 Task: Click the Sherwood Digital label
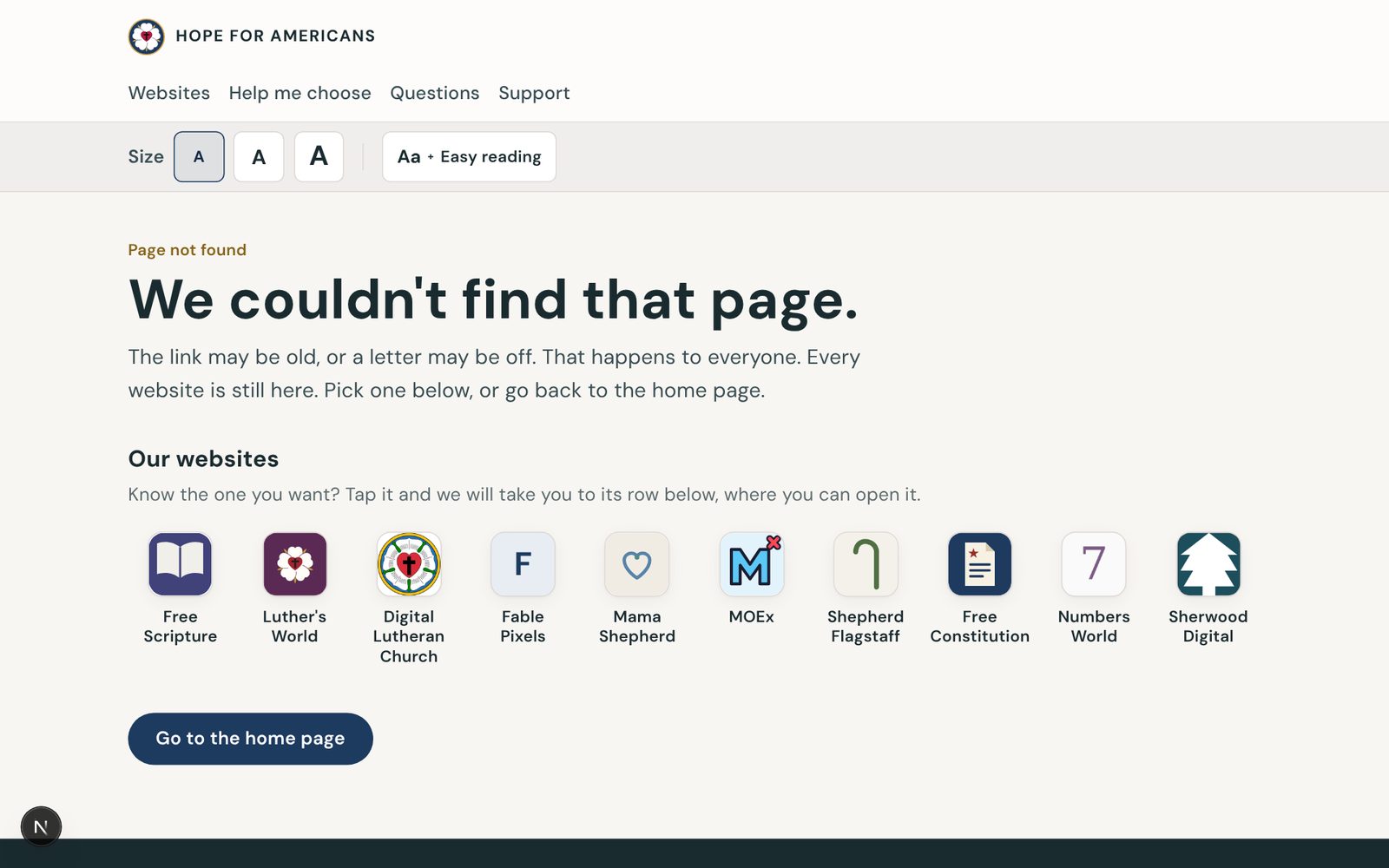coord(1208,627)
